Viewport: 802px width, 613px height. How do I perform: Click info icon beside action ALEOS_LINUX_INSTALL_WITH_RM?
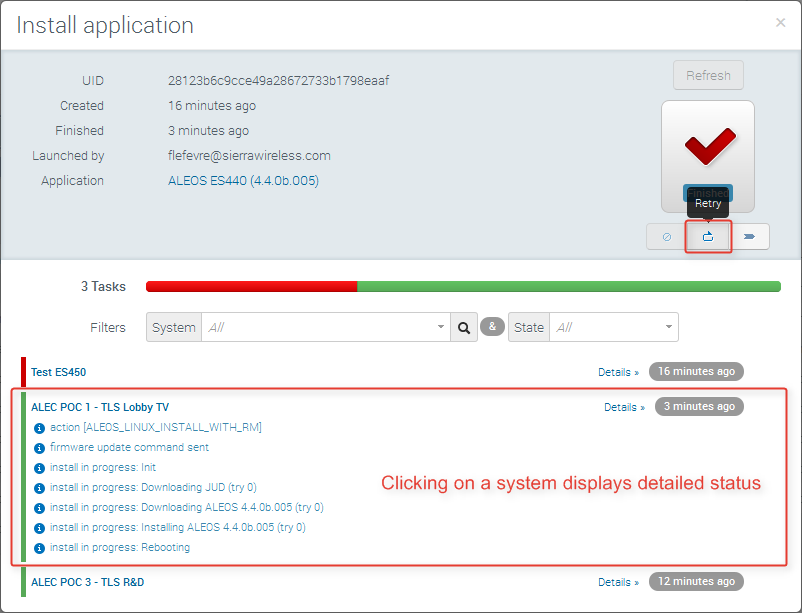point(40,428)
